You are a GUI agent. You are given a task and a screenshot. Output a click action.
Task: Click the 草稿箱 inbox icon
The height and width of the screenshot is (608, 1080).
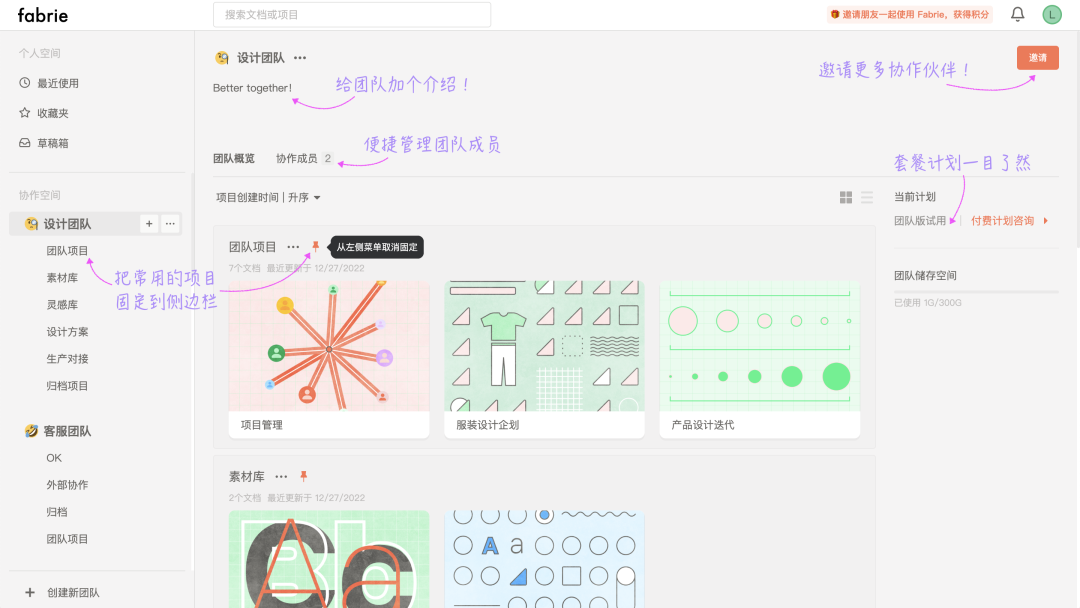click(25, 143)
